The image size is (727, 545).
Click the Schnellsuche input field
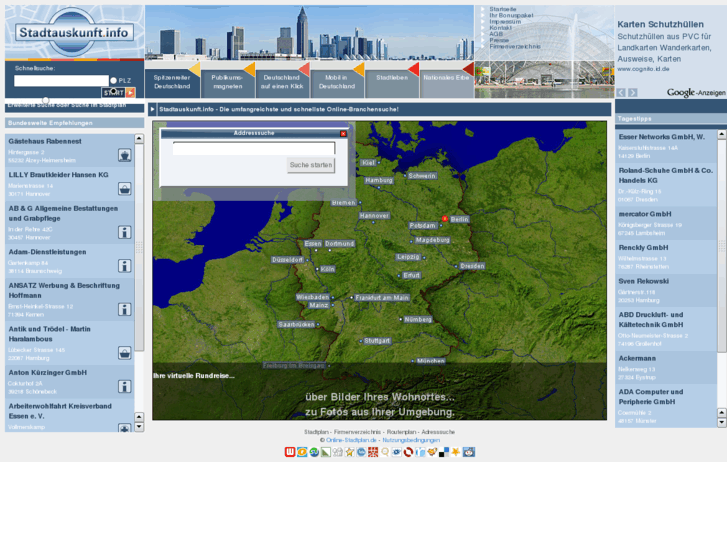click(61, 81)
